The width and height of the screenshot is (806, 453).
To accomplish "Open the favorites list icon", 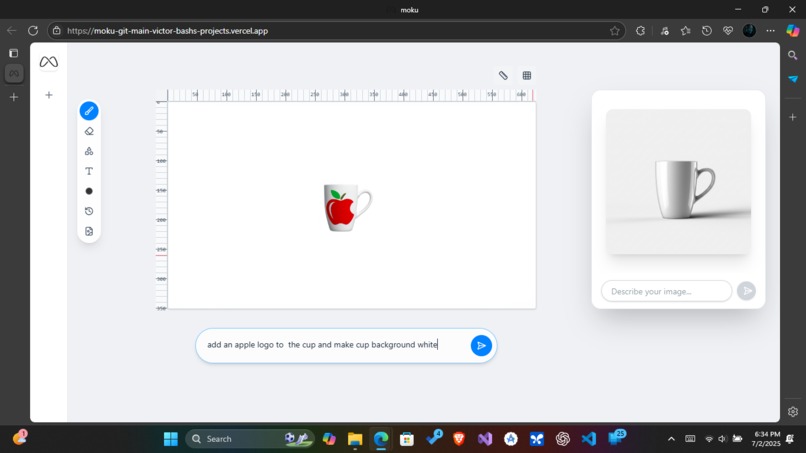I will tap(685, 31).
